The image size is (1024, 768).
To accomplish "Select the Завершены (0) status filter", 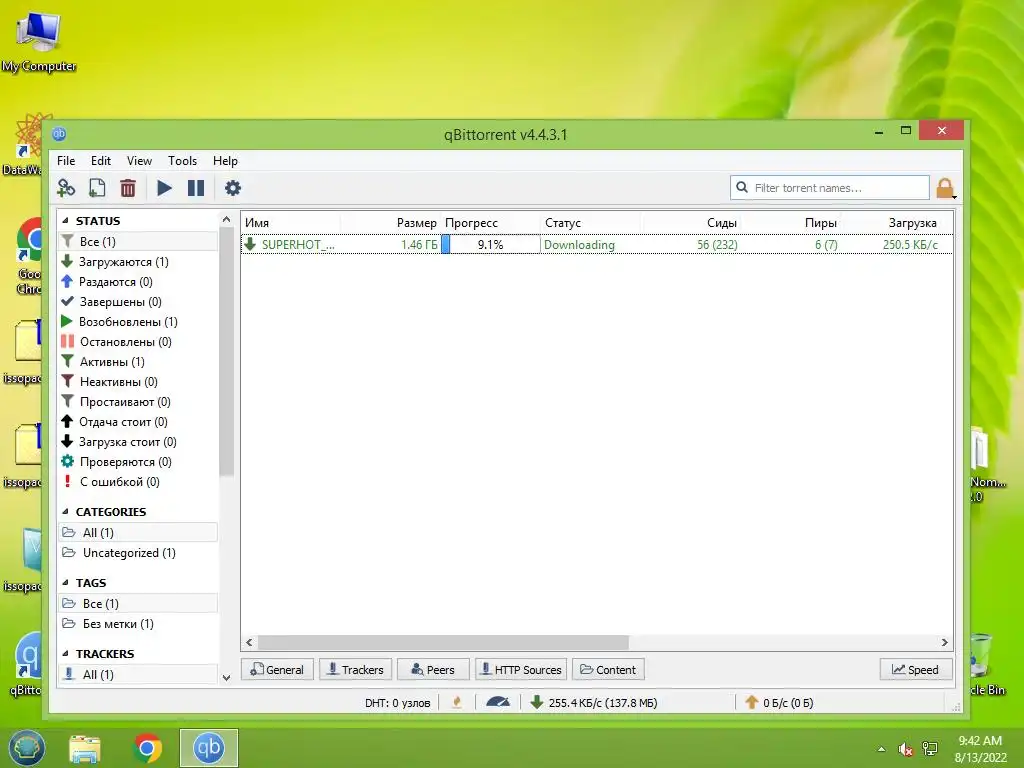I will tap(138, 302).
